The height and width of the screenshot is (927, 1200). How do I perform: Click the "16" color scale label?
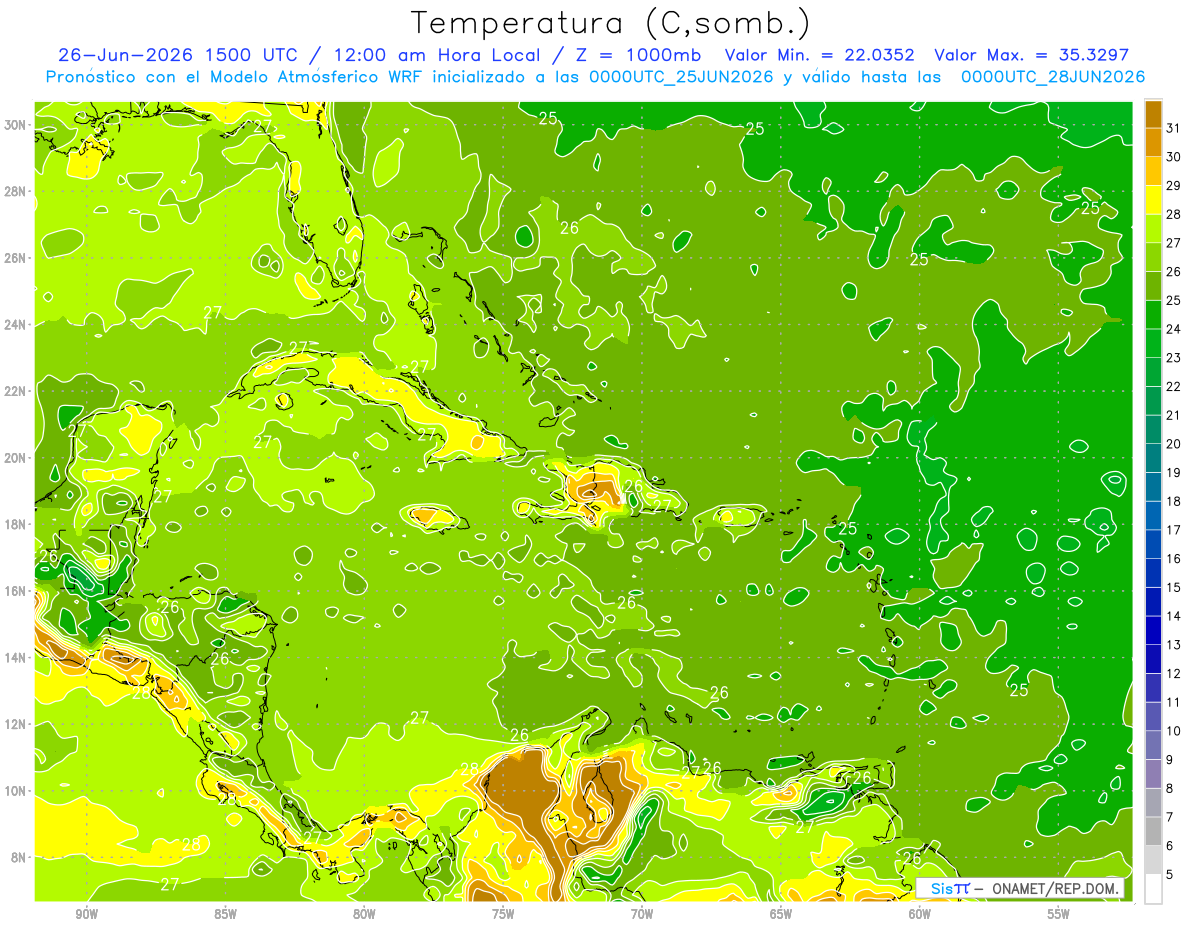click(1174, 559)
